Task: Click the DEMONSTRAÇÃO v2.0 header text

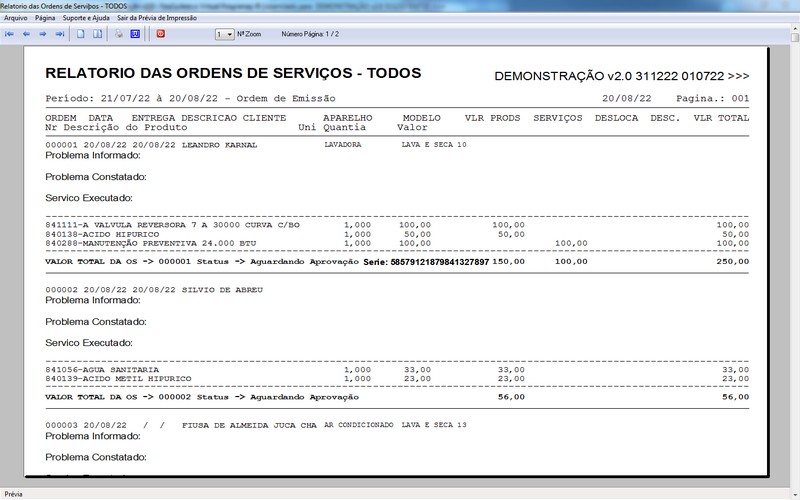Action: [x=621, y=76]
